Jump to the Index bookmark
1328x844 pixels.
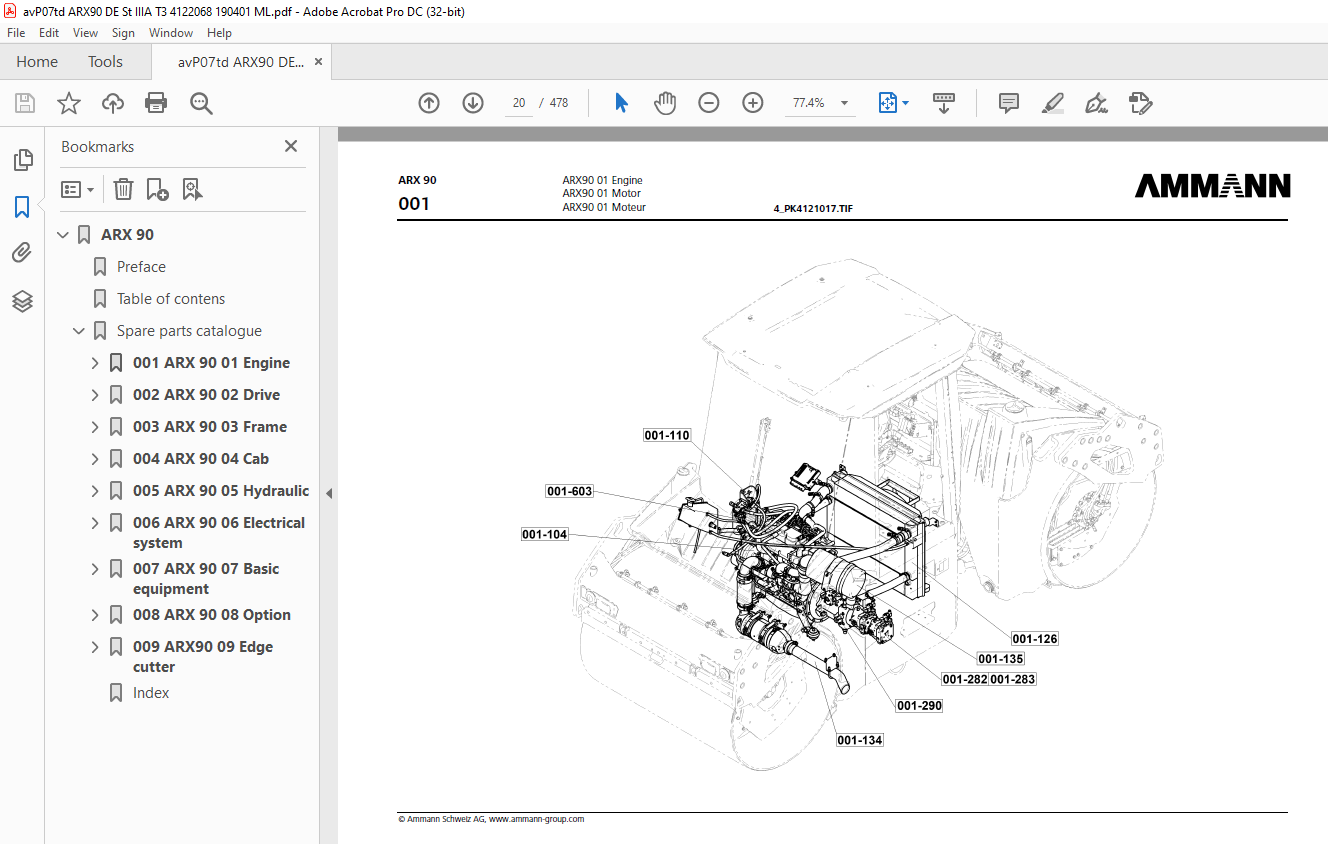[x=151, y=693]
